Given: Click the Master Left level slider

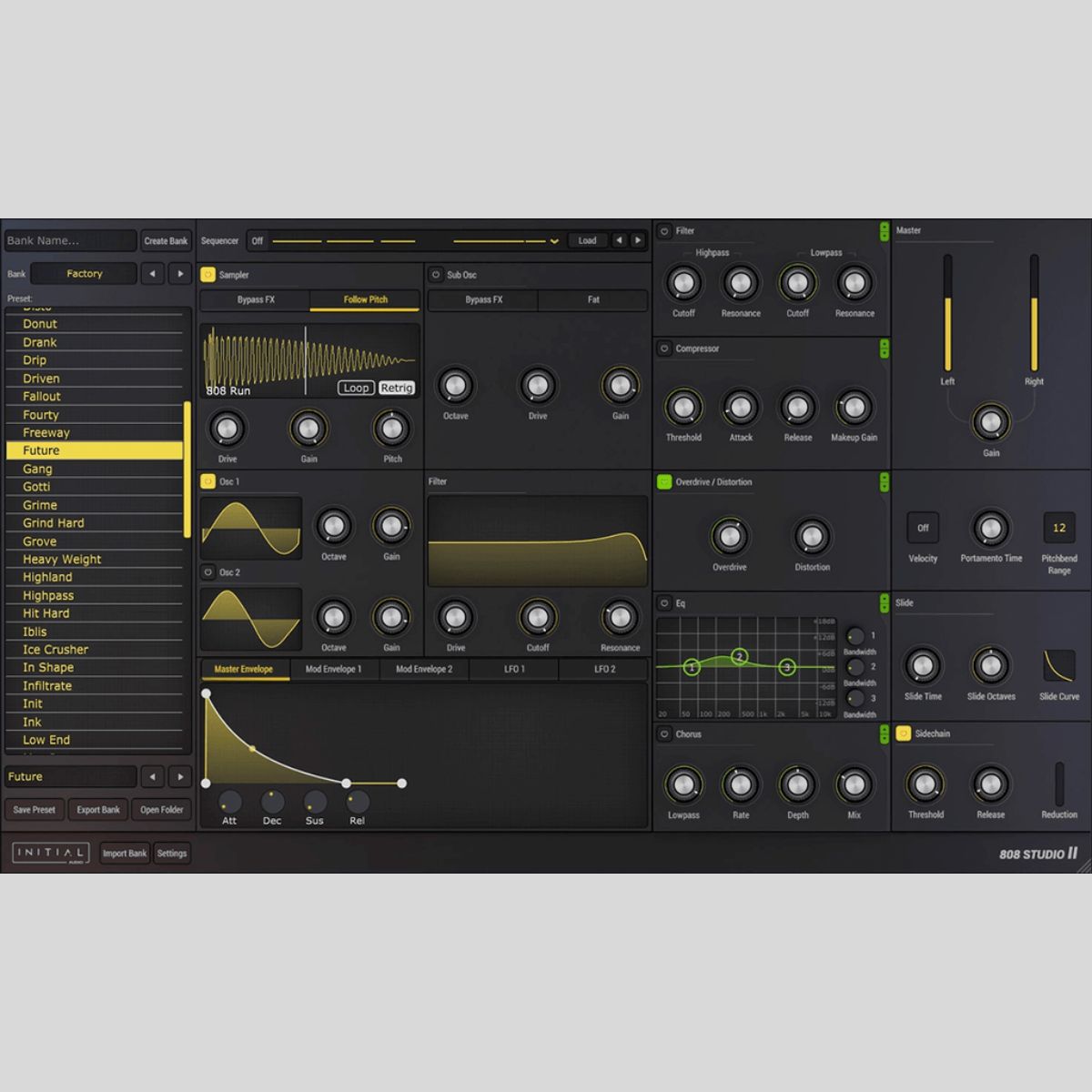Looking at the screenshot, I should coord(947,313).
